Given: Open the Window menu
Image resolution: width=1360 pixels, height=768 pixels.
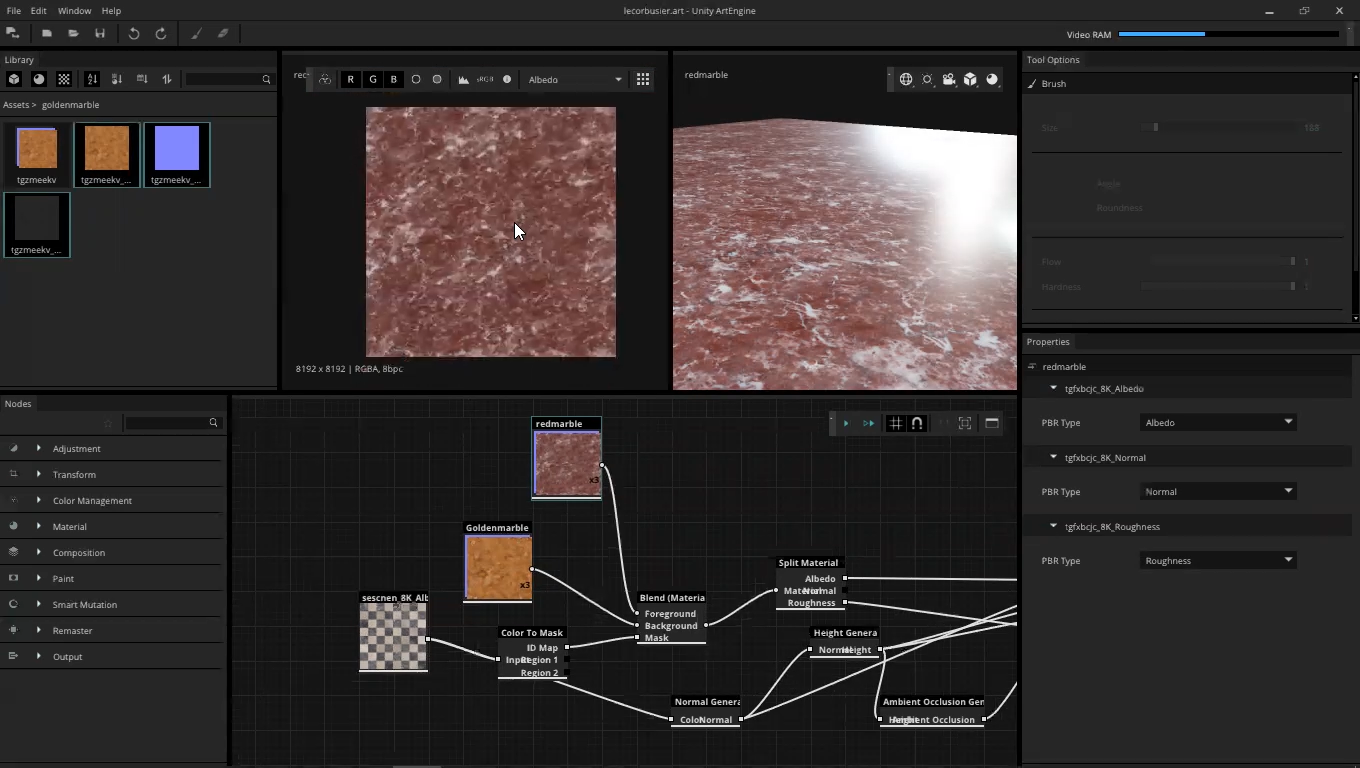Looking at the screenshot, I should (x=74, y=10).
